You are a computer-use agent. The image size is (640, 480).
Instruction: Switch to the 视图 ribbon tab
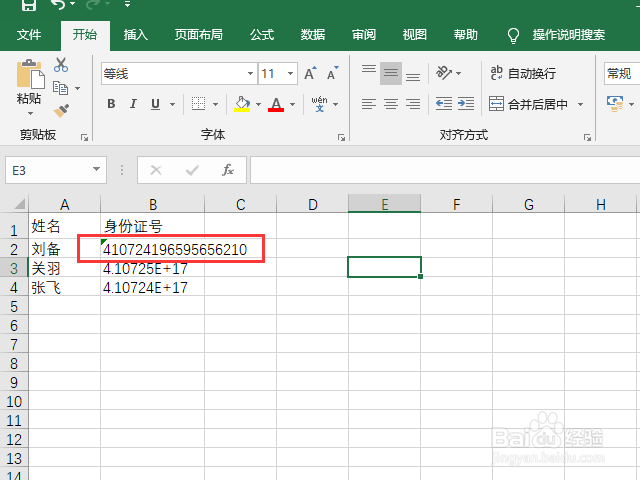(415, 35)
